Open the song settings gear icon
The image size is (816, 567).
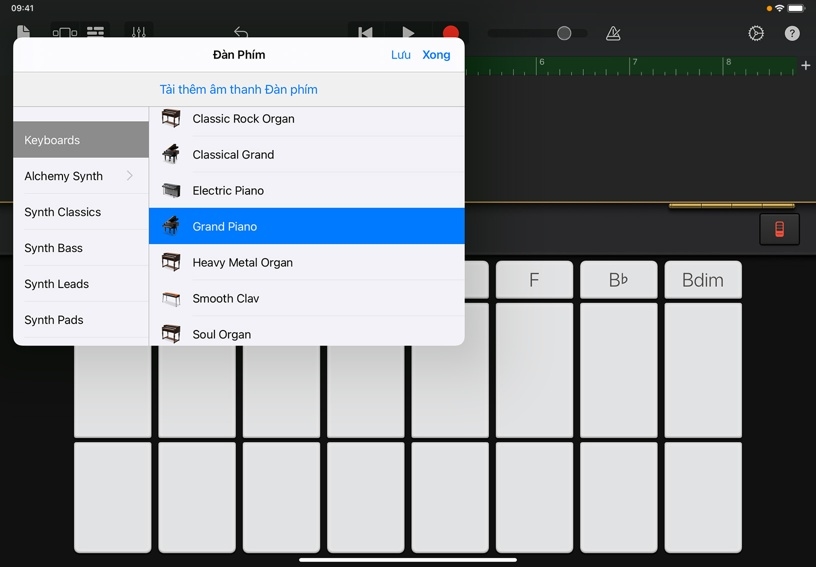point(756,33)
